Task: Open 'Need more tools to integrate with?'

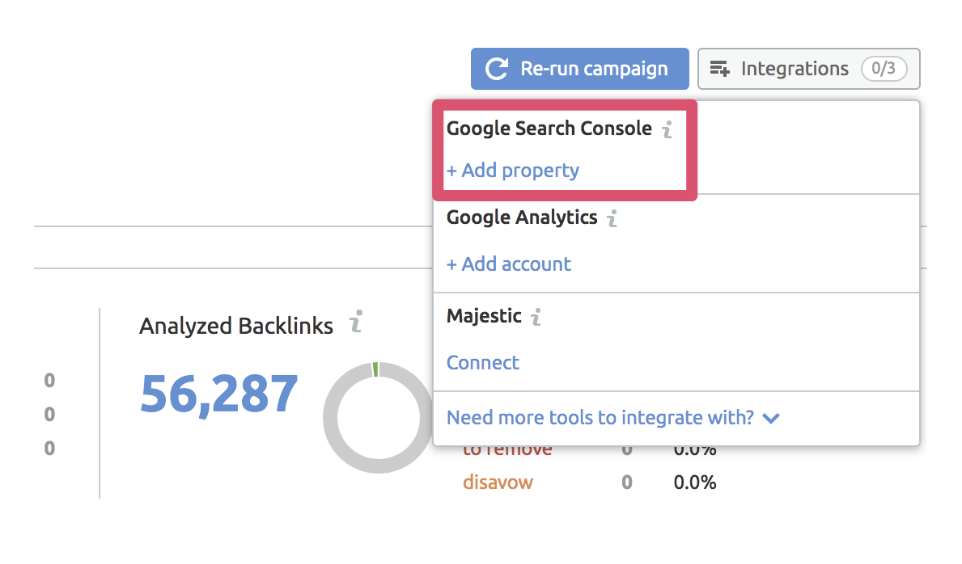Action: (600, 417)
